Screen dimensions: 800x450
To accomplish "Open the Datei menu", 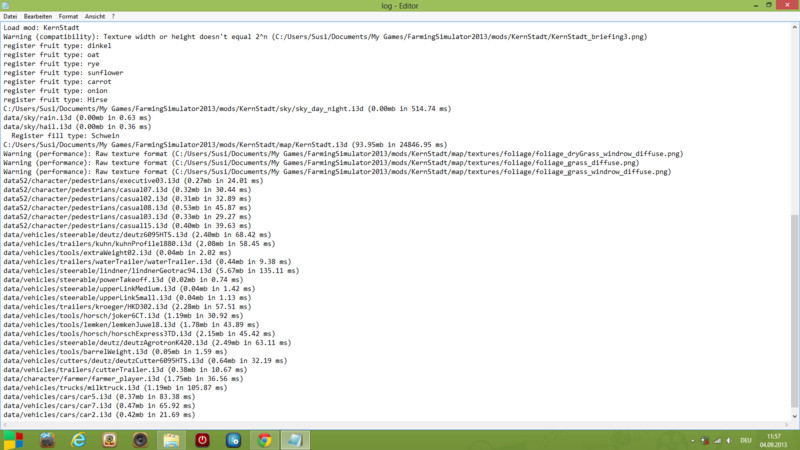I will point(11,17).
